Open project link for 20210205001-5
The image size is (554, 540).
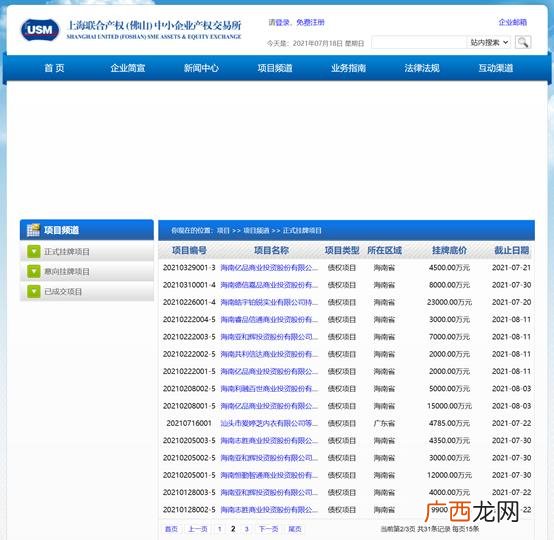tap(269, 475)
